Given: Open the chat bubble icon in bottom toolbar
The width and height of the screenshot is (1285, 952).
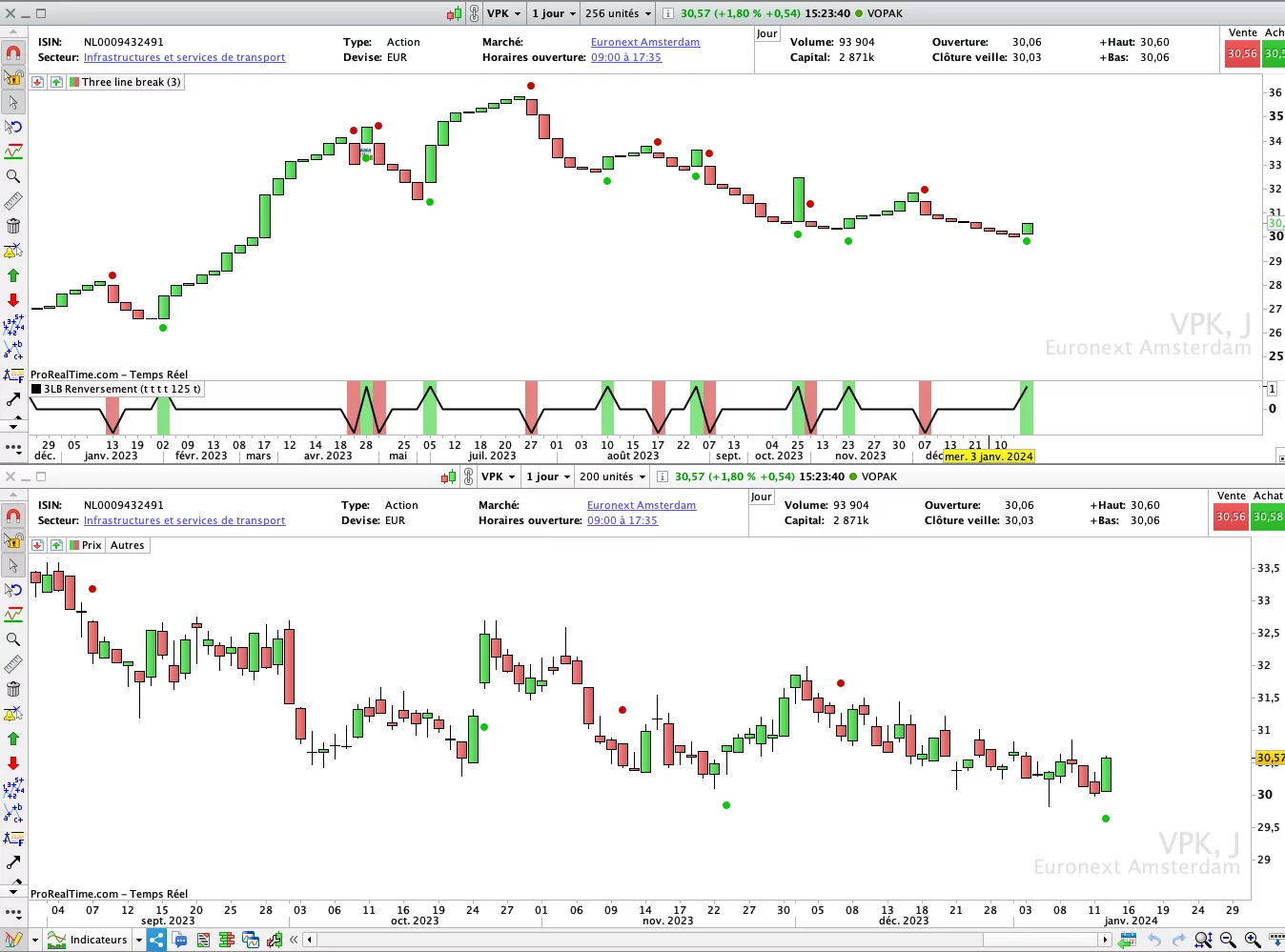Looking at the screenshot, I should [180, 941].
